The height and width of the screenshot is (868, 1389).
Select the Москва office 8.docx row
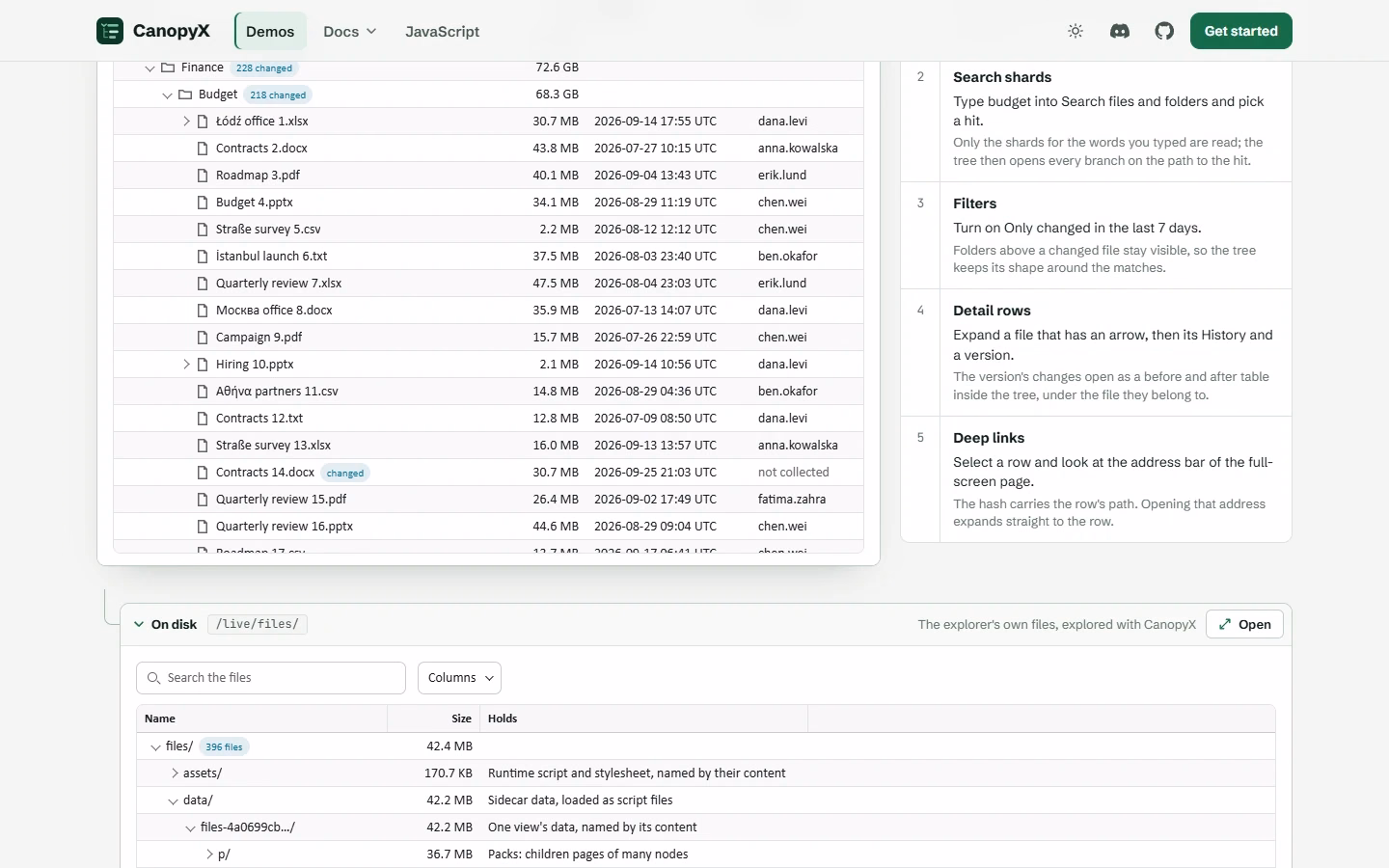tap(488, 311)
